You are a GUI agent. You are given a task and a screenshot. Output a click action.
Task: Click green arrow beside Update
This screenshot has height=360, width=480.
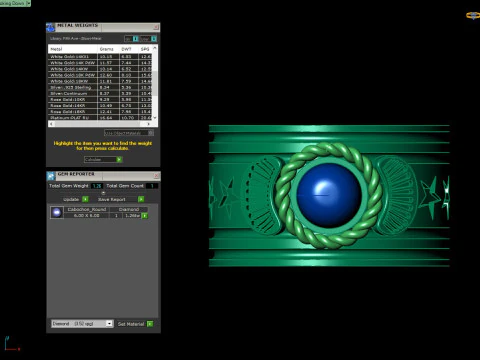tap(85, 199)
